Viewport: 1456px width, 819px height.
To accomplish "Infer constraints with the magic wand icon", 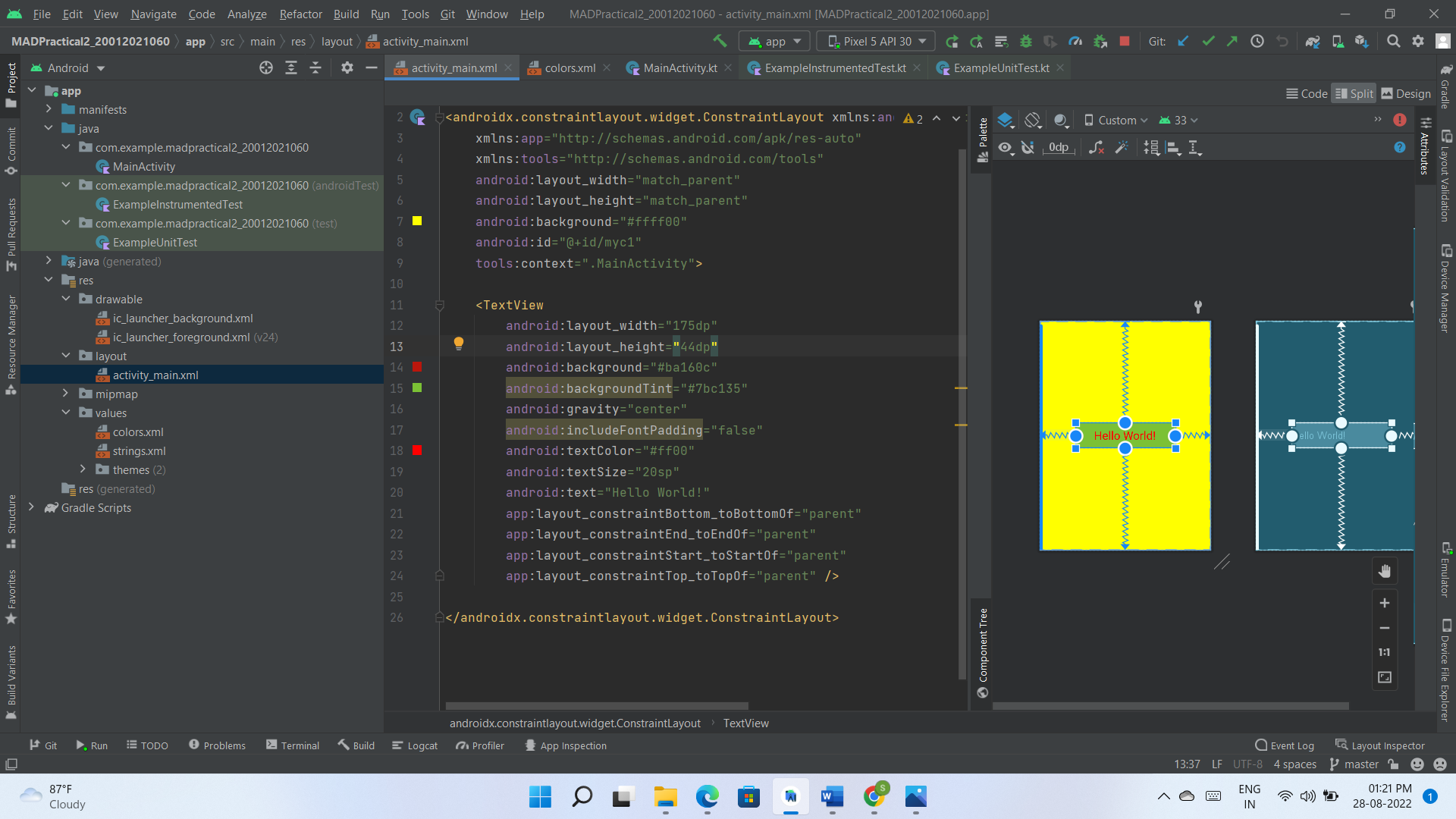I will 1122,147.
